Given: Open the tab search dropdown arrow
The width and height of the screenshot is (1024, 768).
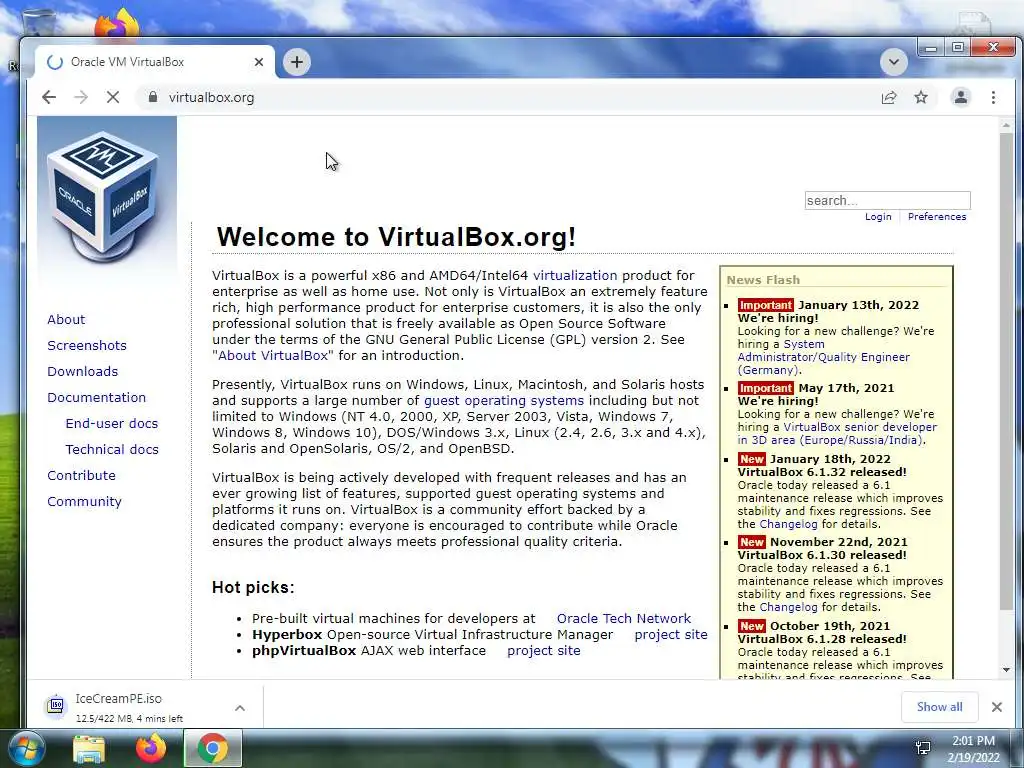Looking at the screenshot, I should (x=893, y=62).
